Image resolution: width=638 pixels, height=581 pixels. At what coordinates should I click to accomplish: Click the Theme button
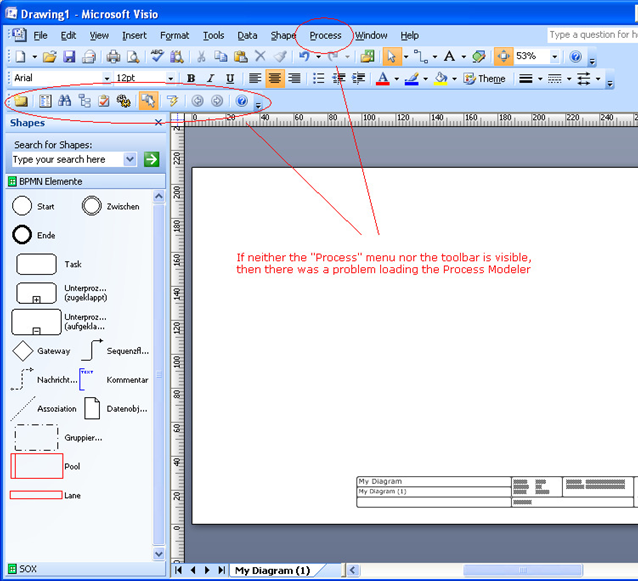click(484, 79)
